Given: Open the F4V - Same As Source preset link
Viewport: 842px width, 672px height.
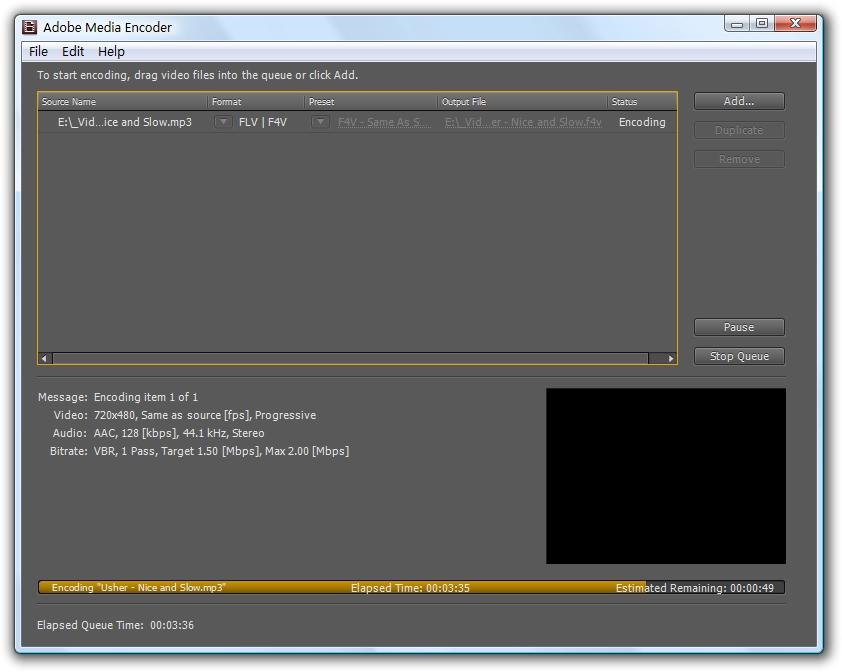Looking at the screenshot, I should [384, 122].
